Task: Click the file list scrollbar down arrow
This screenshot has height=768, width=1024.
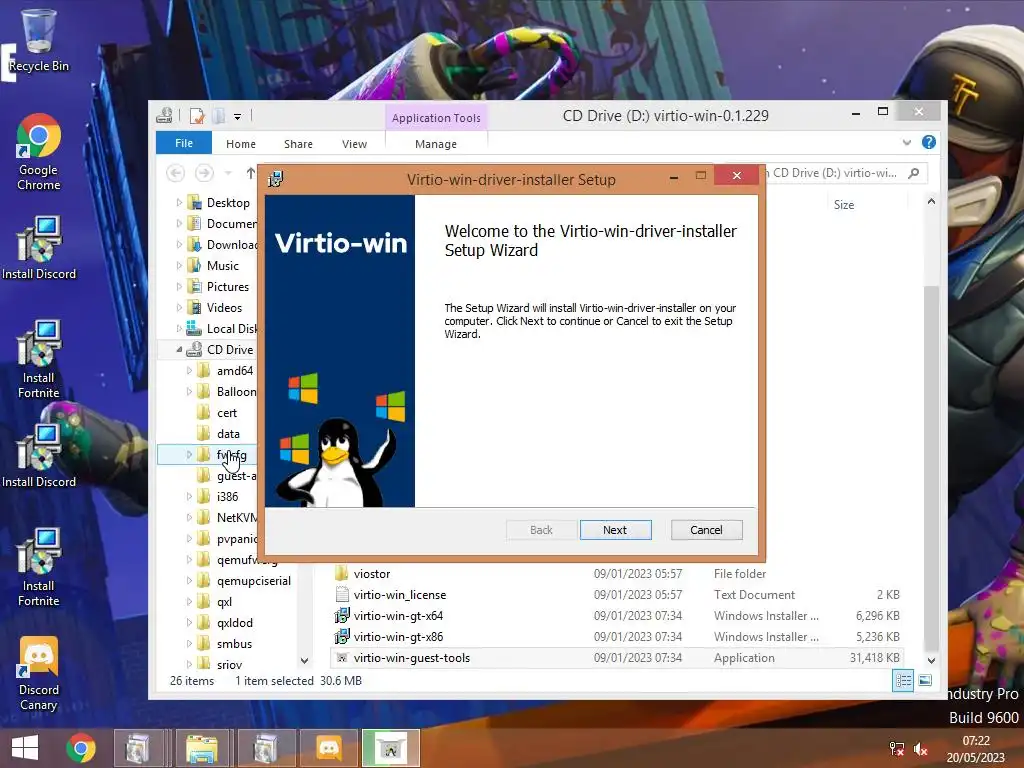Action: (x=931, y=661)
